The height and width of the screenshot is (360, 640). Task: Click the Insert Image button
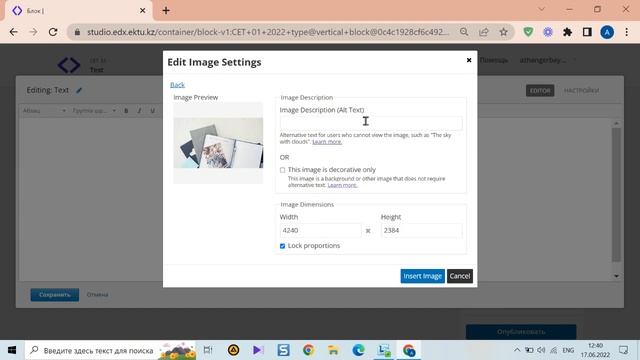pyautogui.click(x=422, y=276)
